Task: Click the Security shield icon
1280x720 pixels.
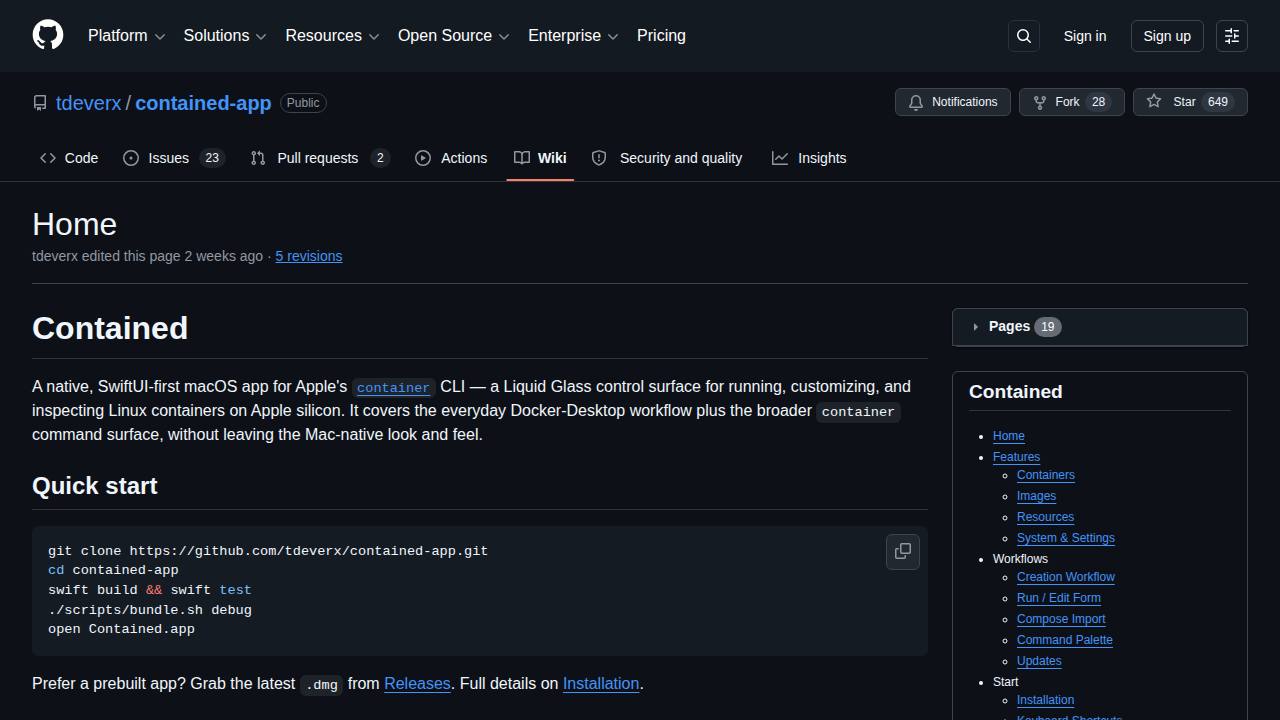Action: (599, 158)
